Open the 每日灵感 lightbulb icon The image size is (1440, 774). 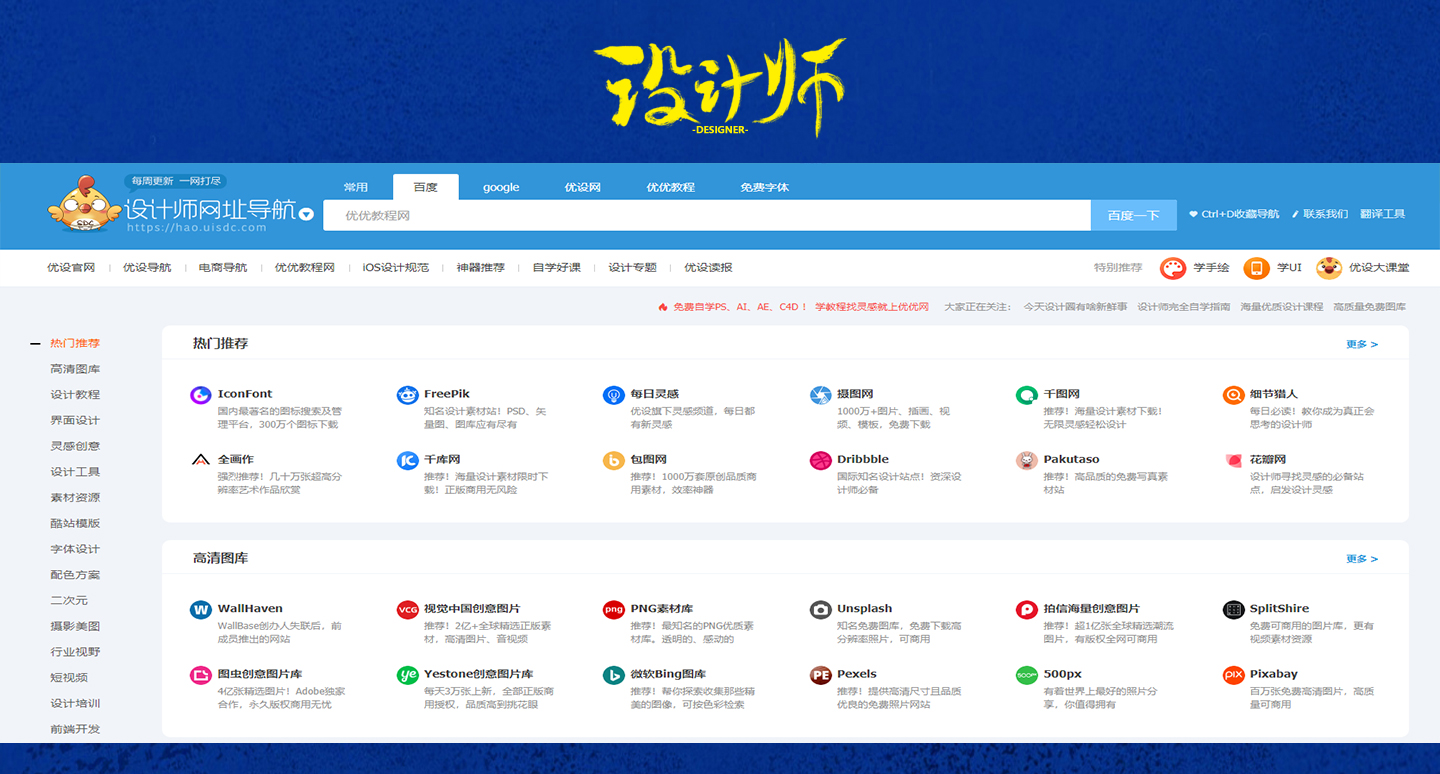click(613, 395)
